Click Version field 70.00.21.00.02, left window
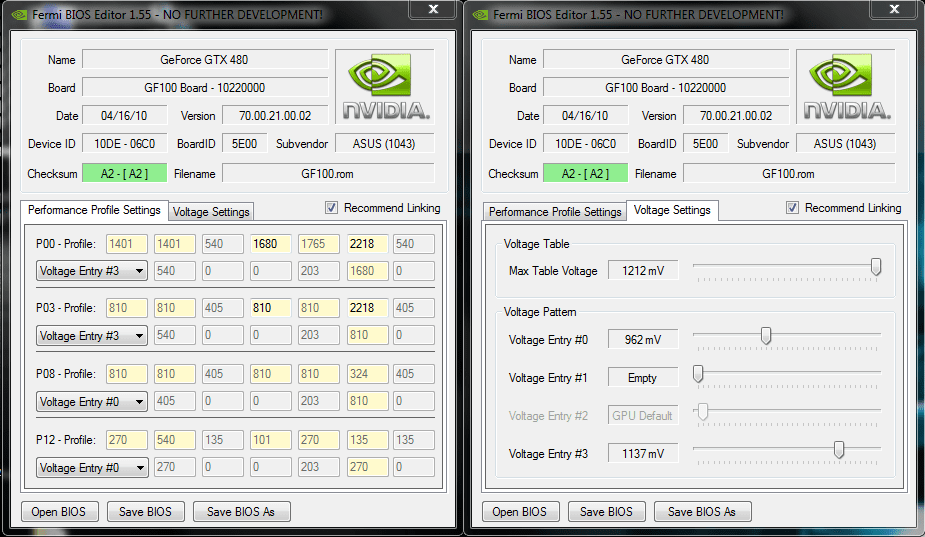The height and width of the screenshot is (537, 925). pos(275,116)
